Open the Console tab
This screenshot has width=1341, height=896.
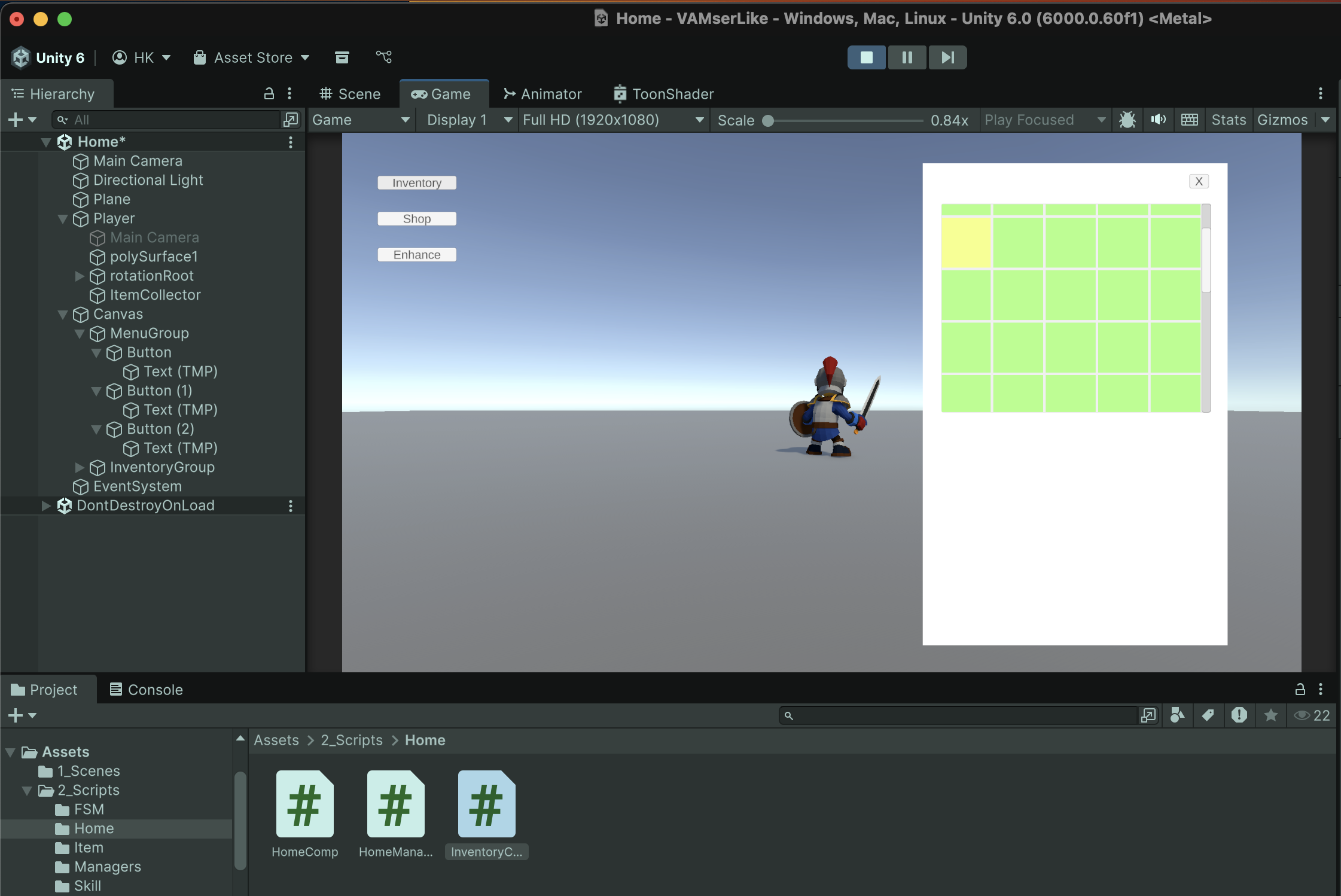[x=147, y=690]
